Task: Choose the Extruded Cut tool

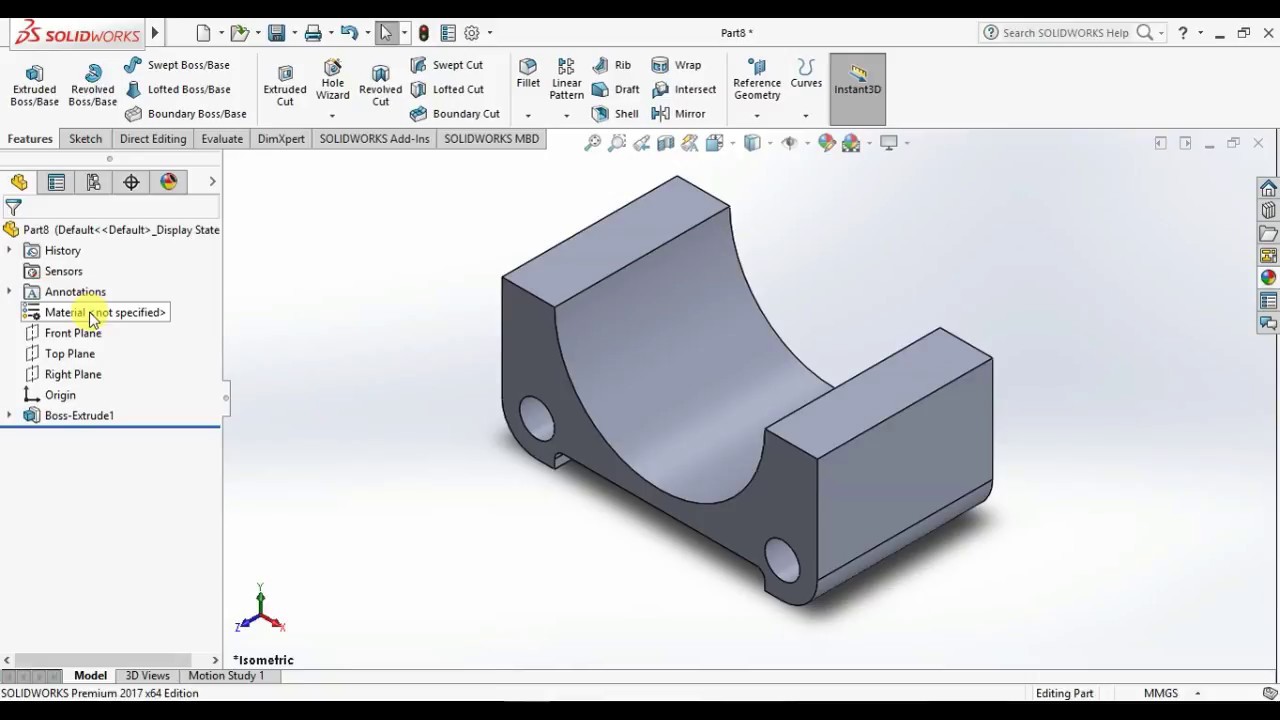Action: click(x=285, y=86)
